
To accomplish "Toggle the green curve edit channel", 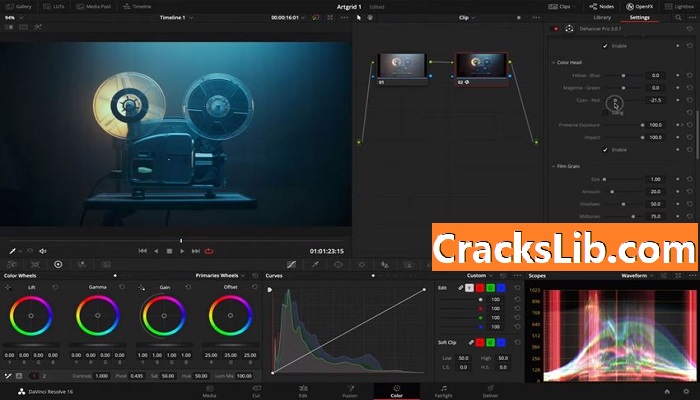I will point(491,288).
